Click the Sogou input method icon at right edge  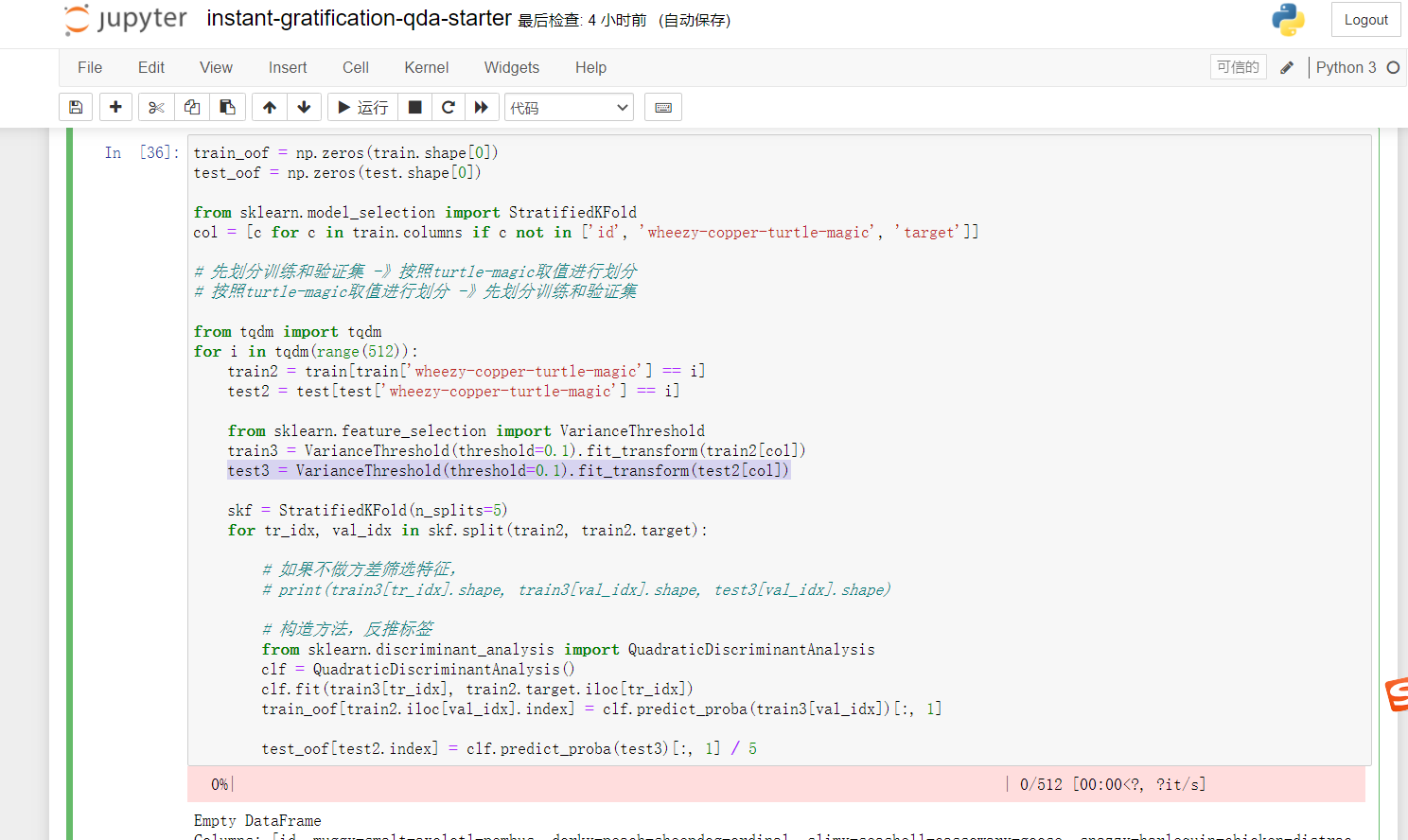1397,694
